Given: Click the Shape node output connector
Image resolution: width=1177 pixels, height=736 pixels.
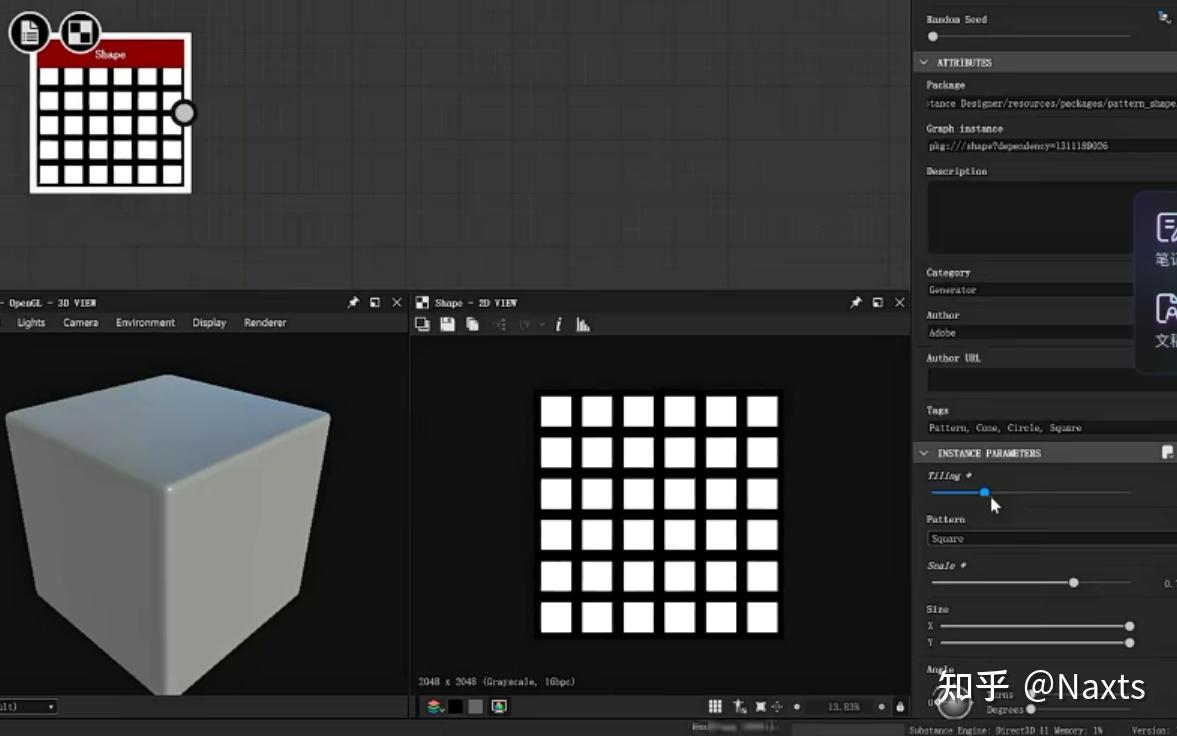Looking at the screenshot, I should pos(184,112).
